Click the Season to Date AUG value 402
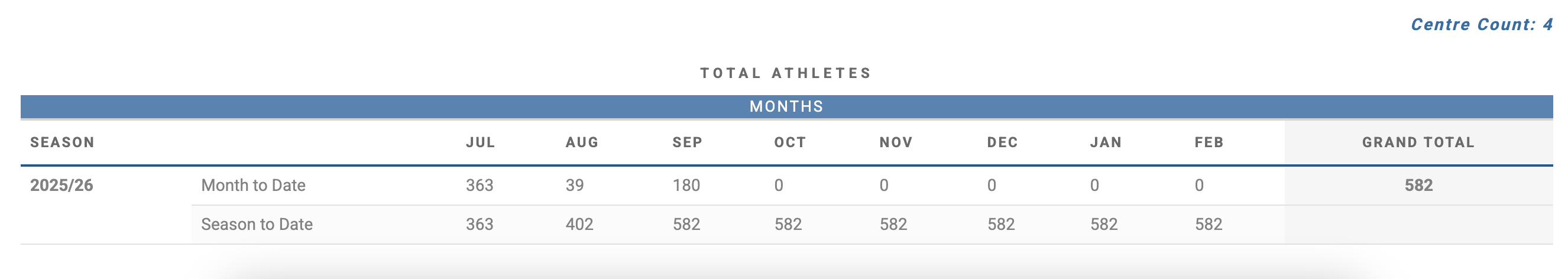 579,224
